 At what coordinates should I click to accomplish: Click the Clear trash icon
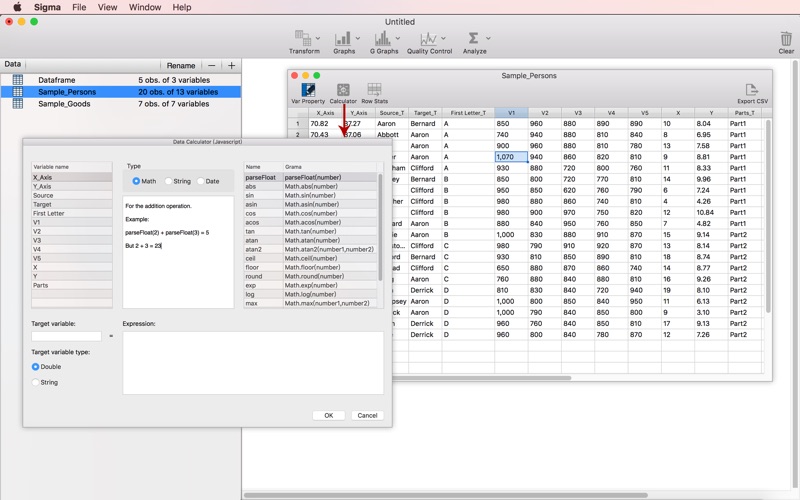coord(786,39)
